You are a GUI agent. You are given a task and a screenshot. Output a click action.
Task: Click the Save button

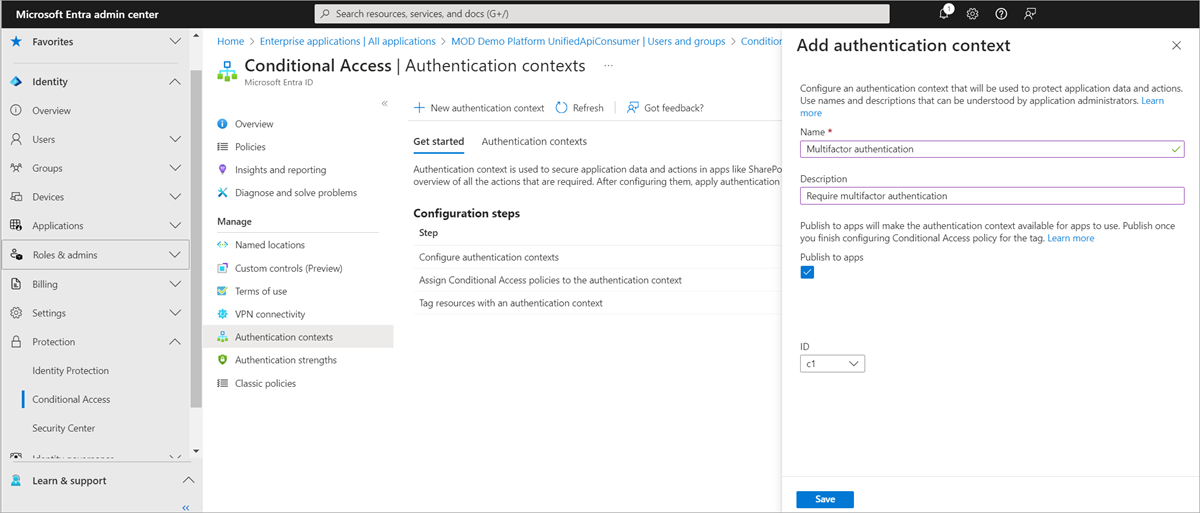[x=824, y=499]
